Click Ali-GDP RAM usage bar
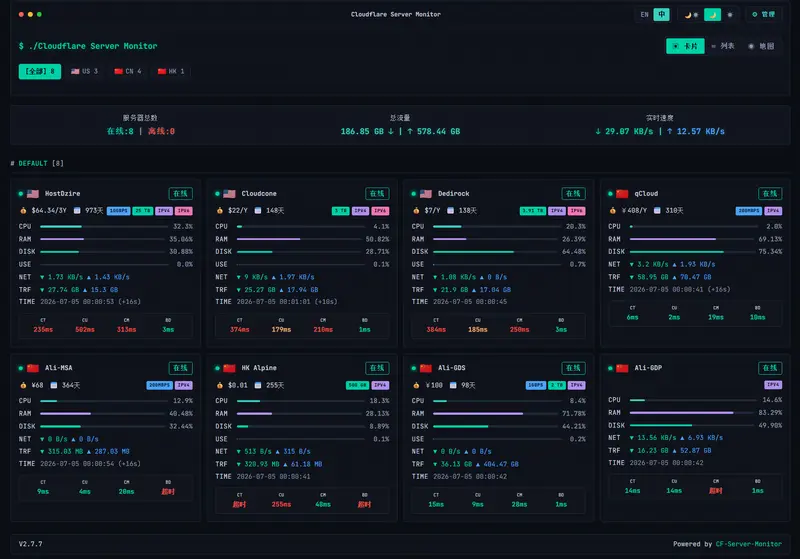 point(692,413)
